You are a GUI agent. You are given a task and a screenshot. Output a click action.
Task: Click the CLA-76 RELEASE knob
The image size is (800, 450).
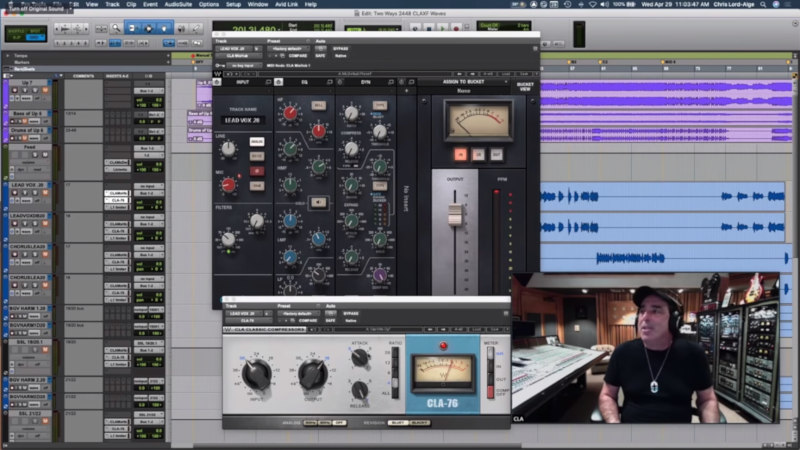click(x=359, y=390)
